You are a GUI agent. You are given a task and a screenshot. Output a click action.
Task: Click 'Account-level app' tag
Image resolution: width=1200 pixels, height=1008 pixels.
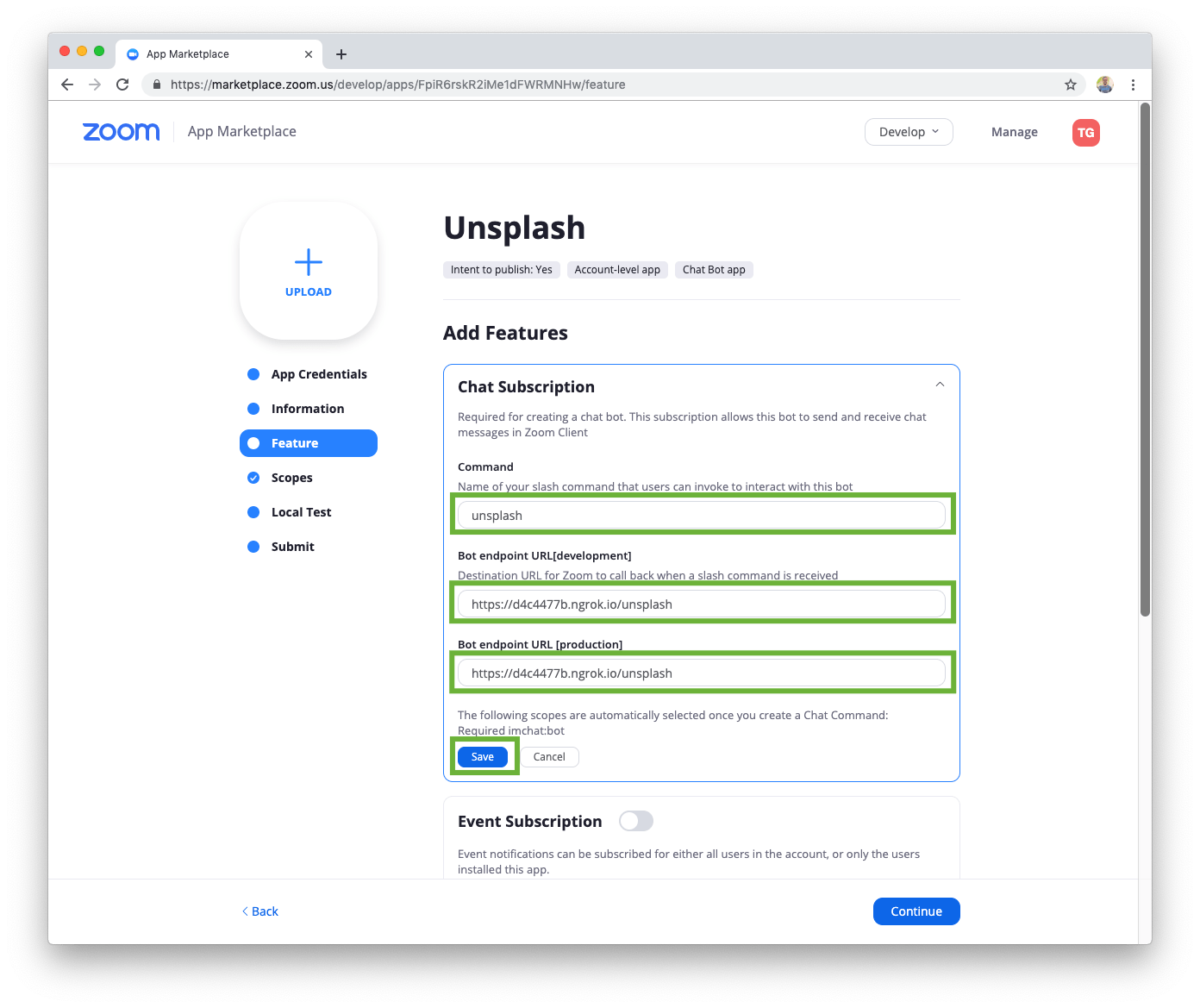coord(617,270)
